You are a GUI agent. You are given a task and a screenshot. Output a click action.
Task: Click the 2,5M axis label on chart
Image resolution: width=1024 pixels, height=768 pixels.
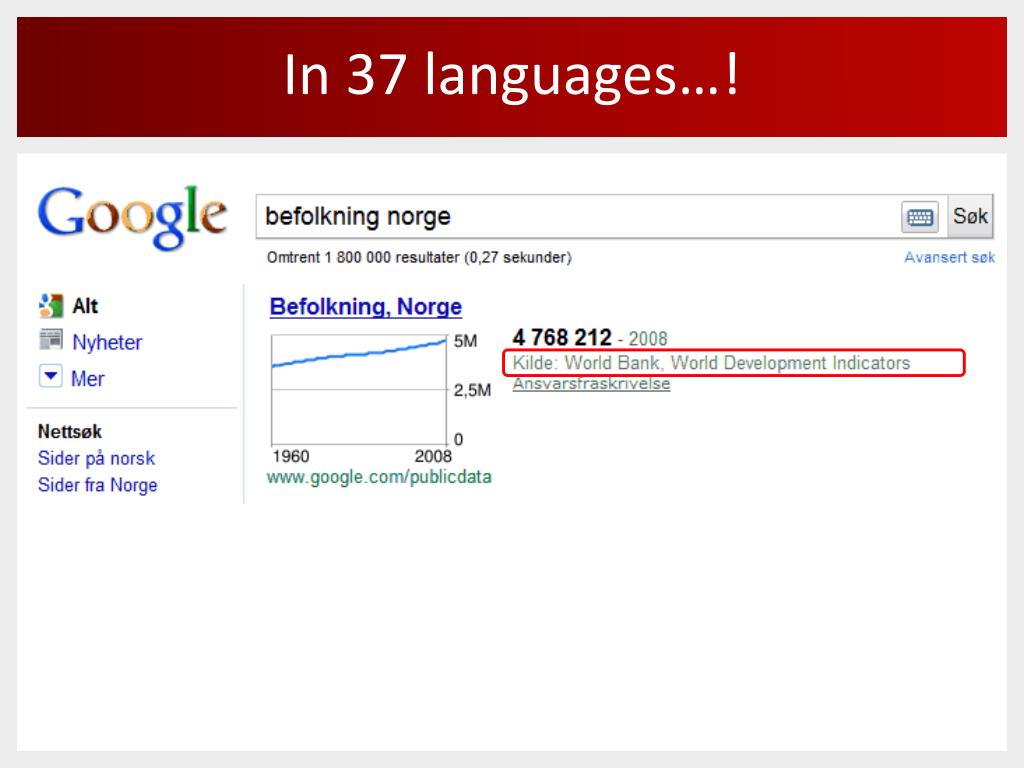(x=472, y=391)
